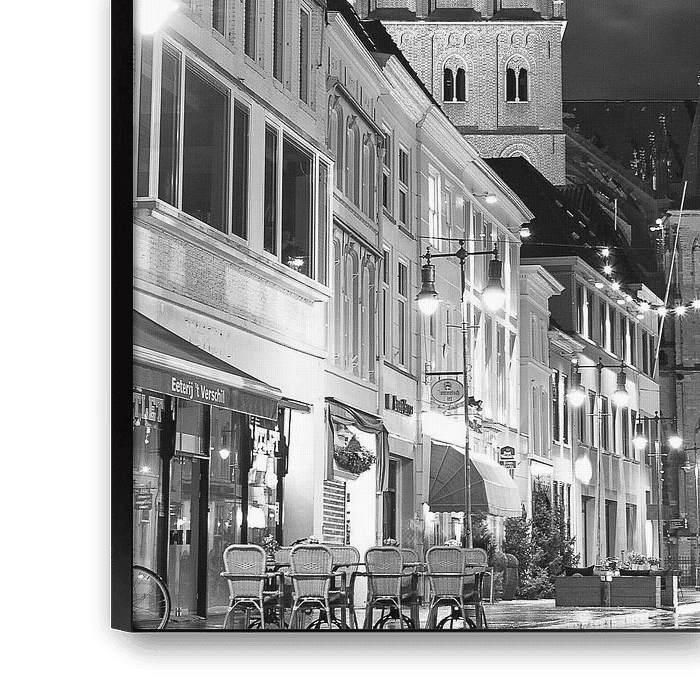Click the hanging flower basket
700x700 pixels.
(x=354, y=458)
